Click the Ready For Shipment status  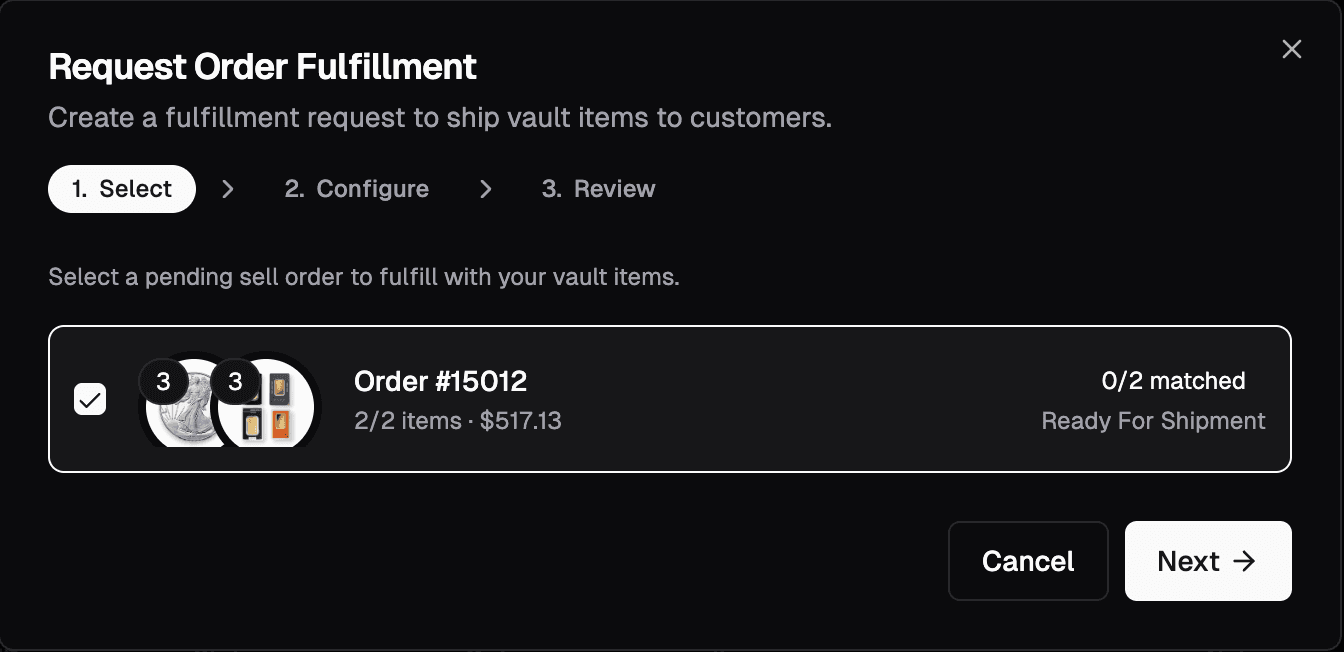[x=1153, y=421]
